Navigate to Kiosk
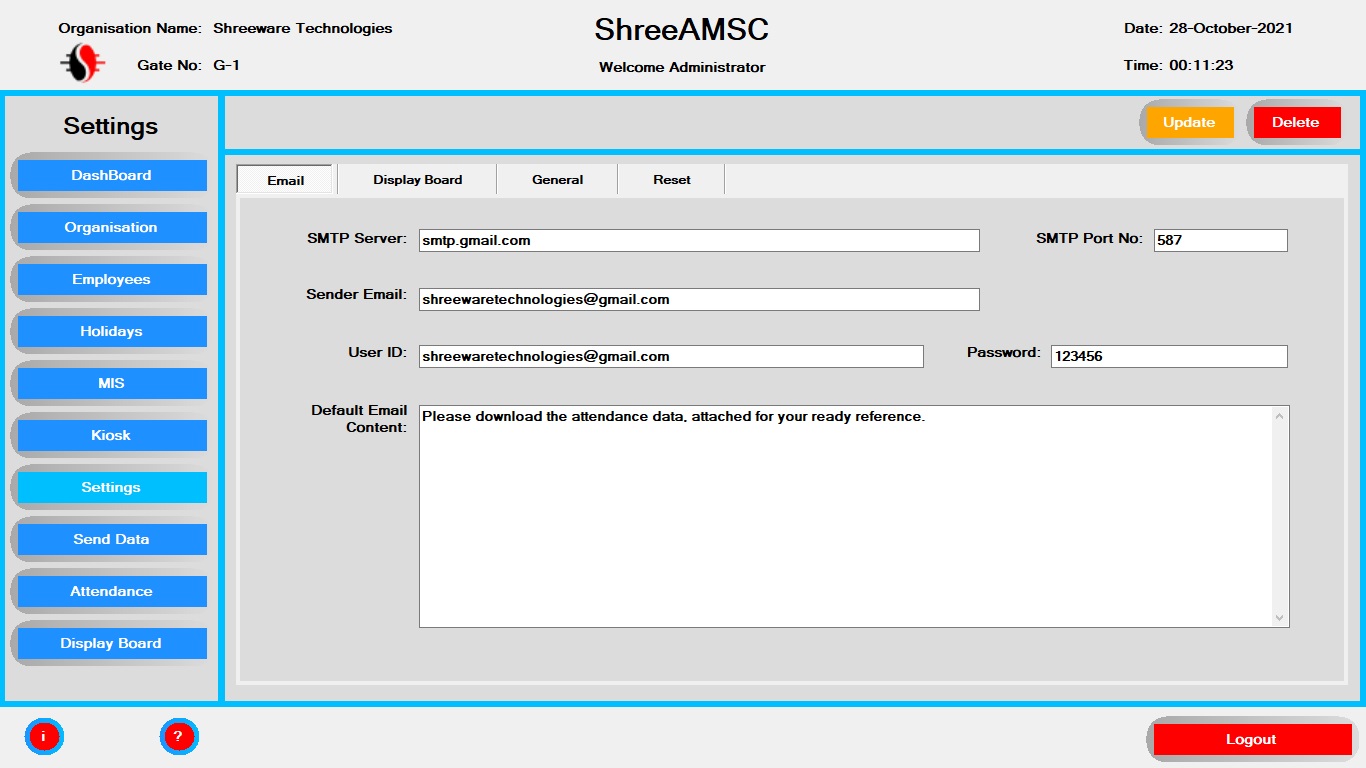Image resolution: width=1366 pixels, height=768 pixels. coord(111,435)
